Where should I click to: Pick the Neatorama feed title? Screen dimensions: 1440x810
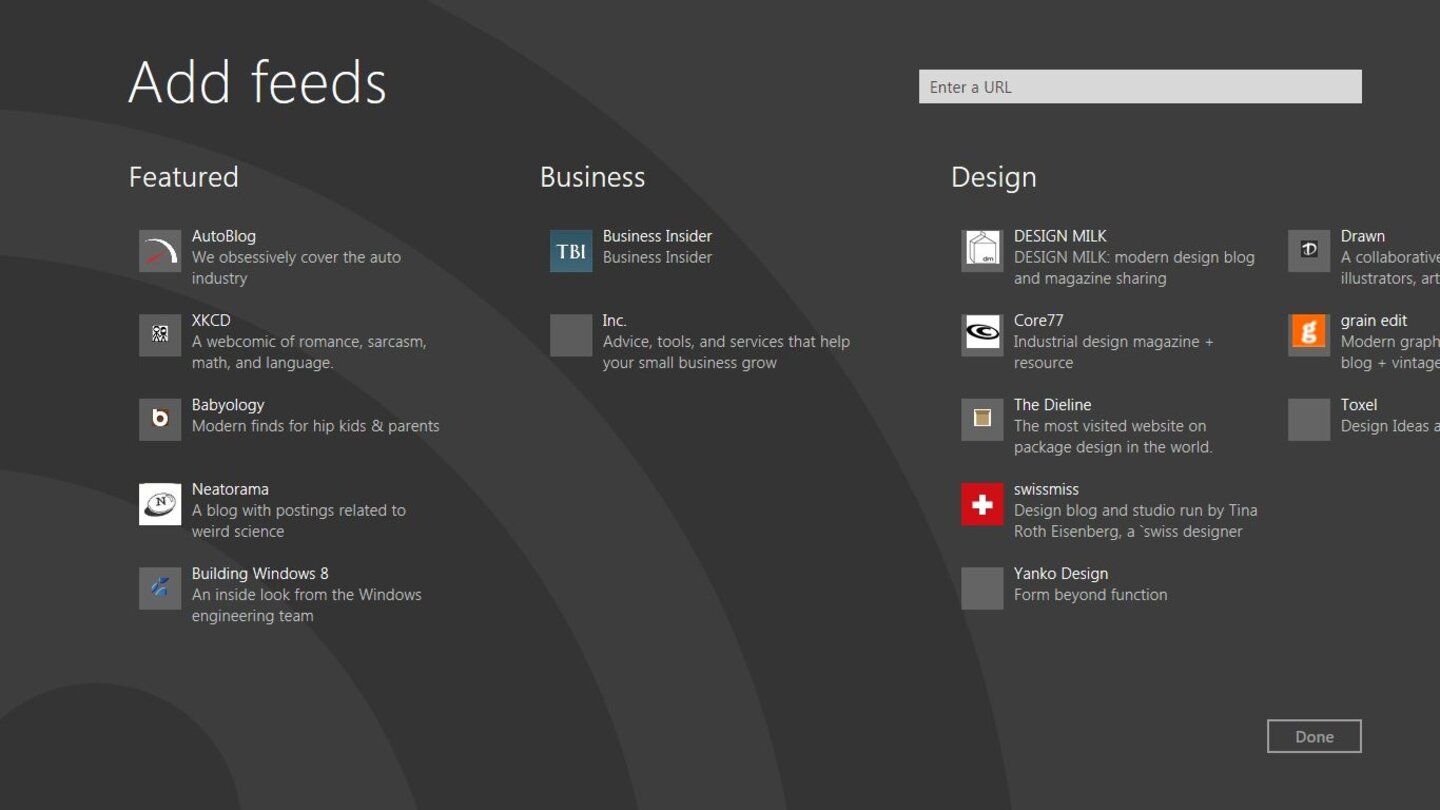230,489
